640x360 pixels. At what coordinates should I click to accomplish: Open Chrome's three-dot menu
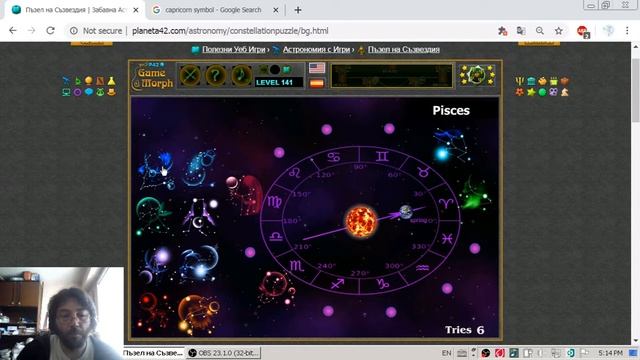click(627, 31)
